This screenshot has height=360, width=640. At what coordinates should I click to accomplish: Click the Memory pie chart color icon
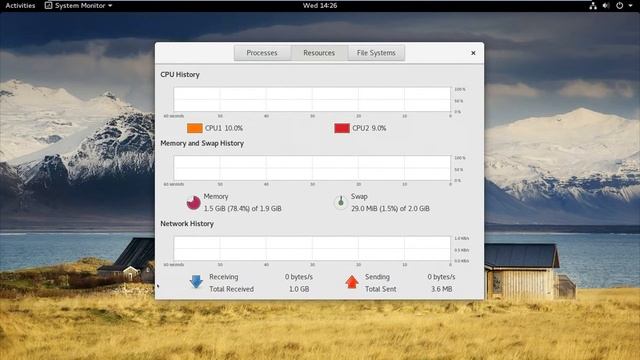click(x=193, y=203)
